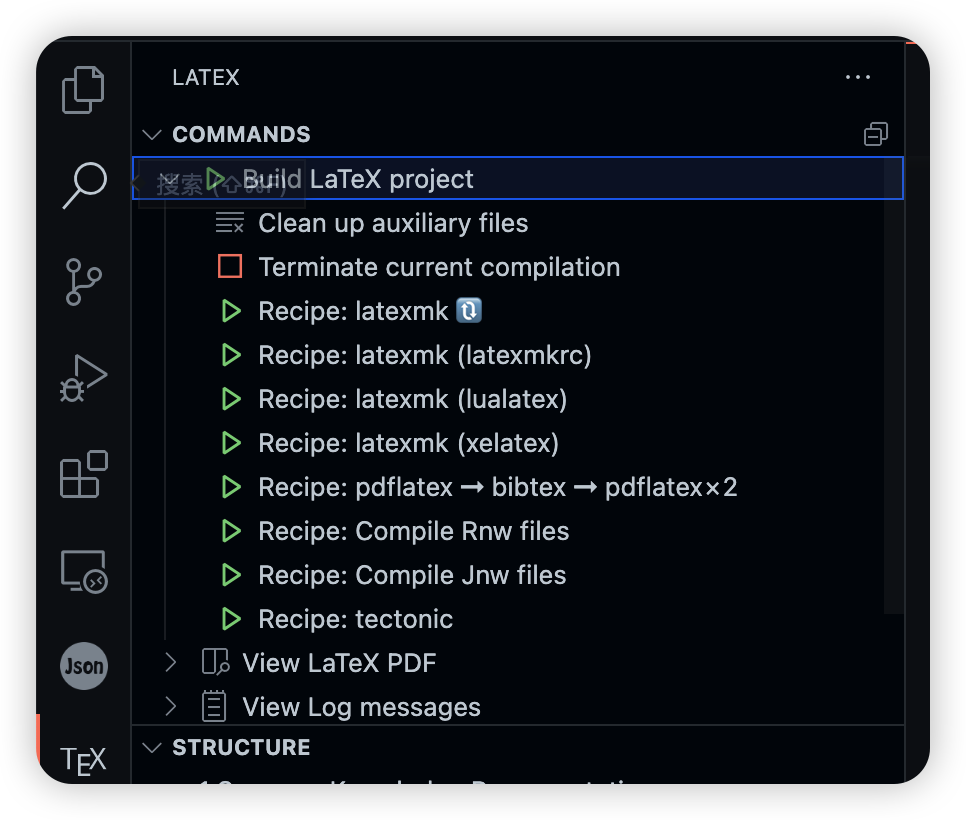
Task: Open the LATEX panel More Actions menu
Action: pyautogui.click(x=858, y=77)
